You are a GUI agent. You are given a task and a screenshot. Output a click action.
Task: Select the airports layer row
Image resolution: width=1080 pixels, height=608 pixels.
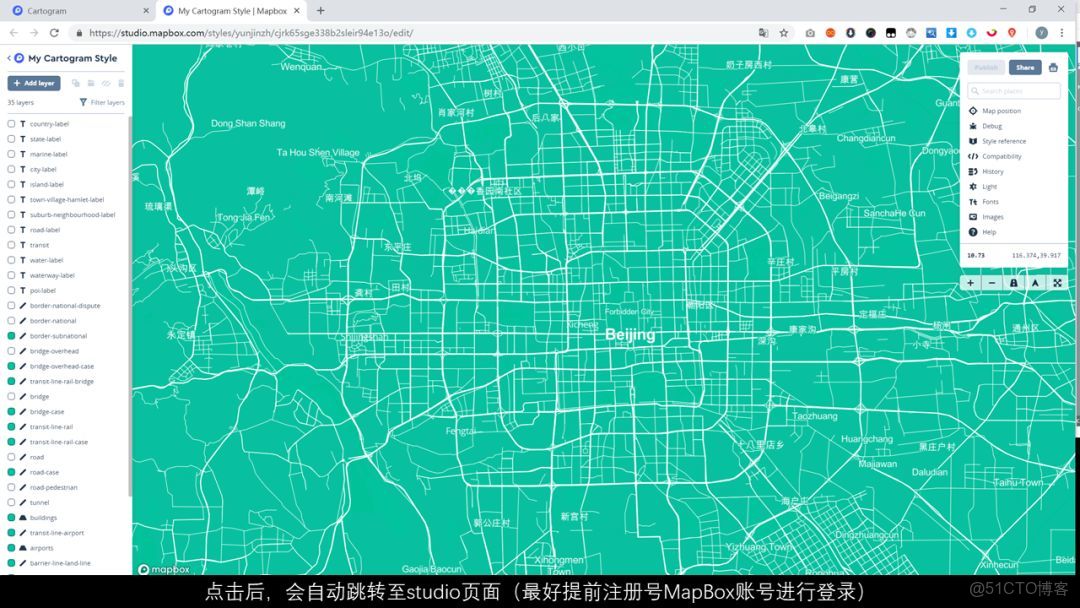click(66, 548)
